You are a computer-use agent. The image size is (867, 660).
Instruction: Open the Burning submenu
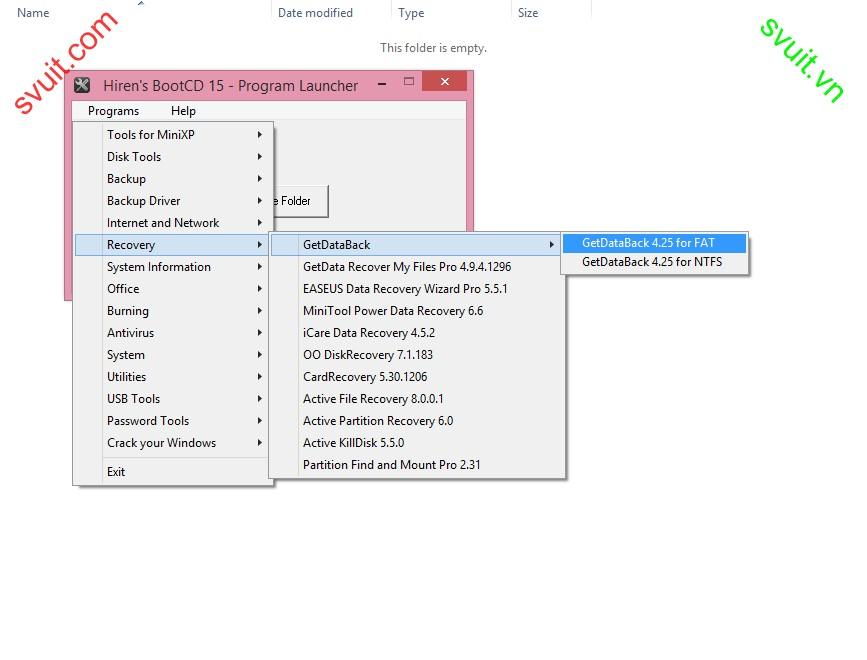pos(173,311)
